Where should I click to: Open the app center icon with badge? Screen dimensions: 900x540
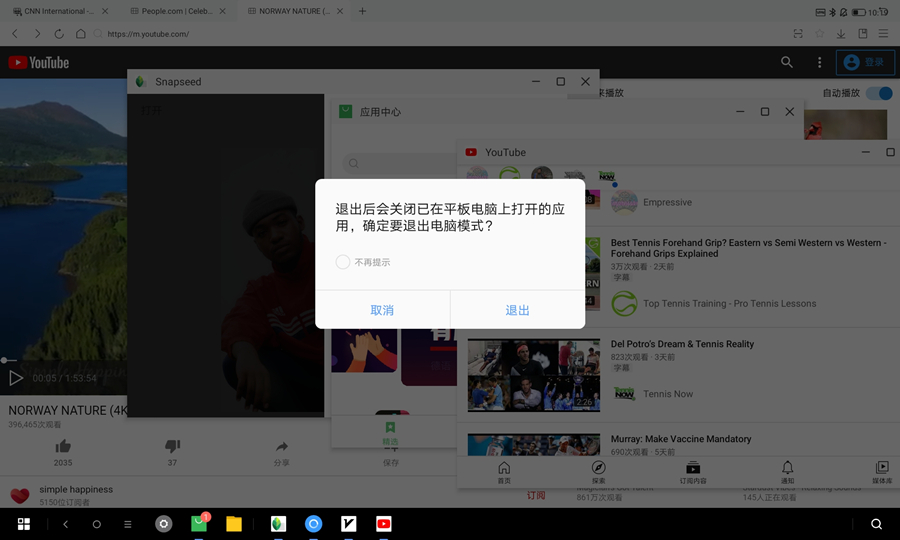[199, 523]
